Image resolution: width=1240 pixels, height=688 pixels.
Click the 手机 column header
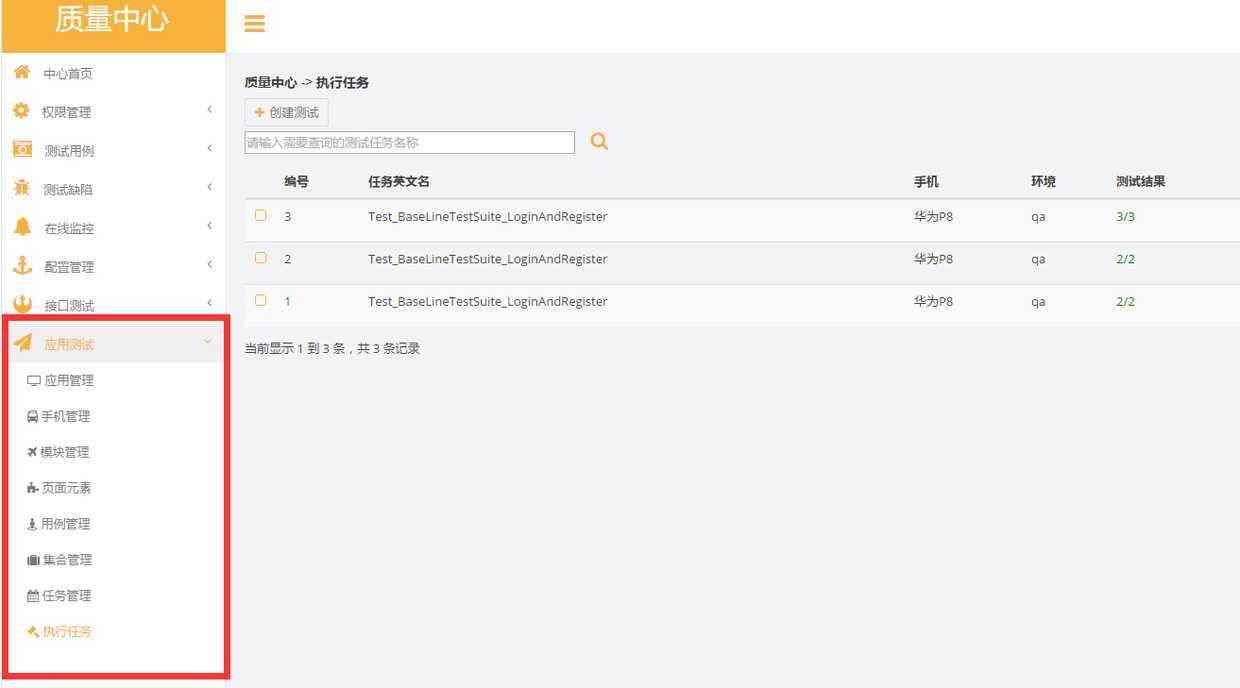[x=926, y=182]
